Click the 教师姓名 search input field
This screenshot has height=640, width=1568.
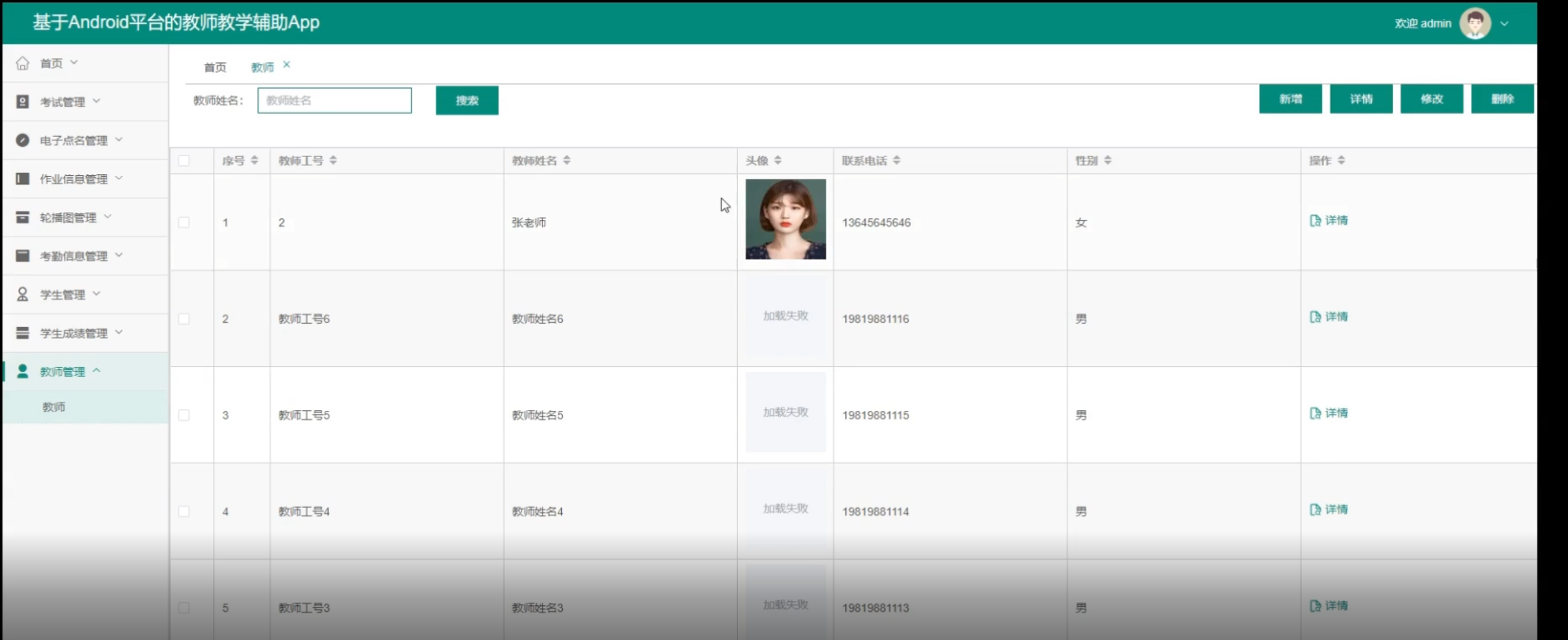[334, 100]
